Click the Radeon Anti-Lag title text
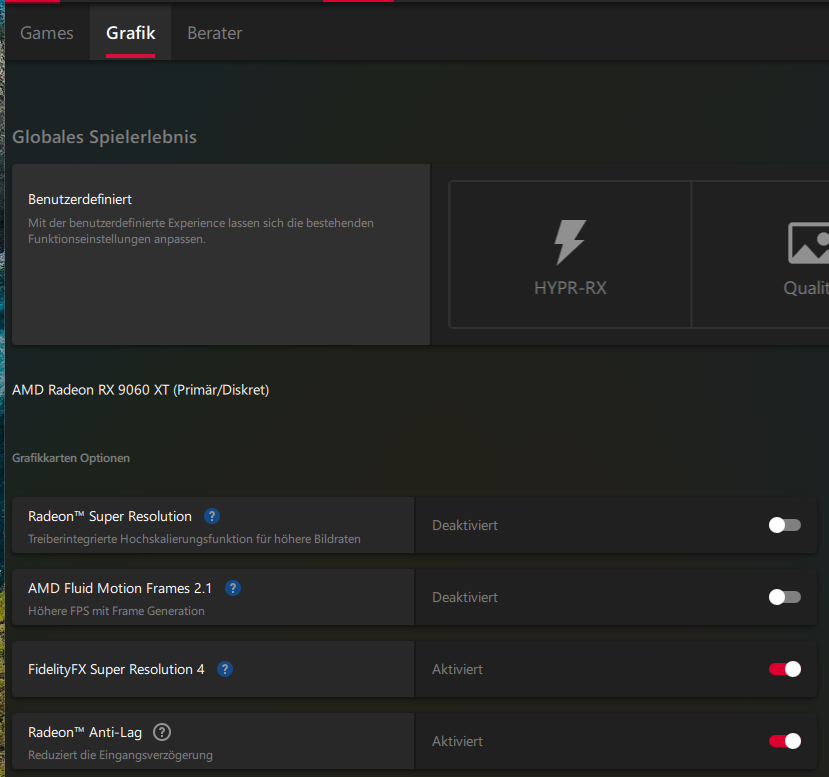Screen dimensions: 829x777 [85, 733]
